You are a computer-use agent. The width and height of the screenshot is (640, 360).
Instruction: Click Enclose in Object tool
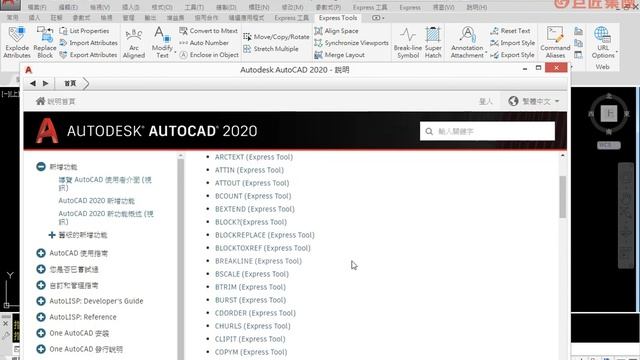(x=209, y=54)
